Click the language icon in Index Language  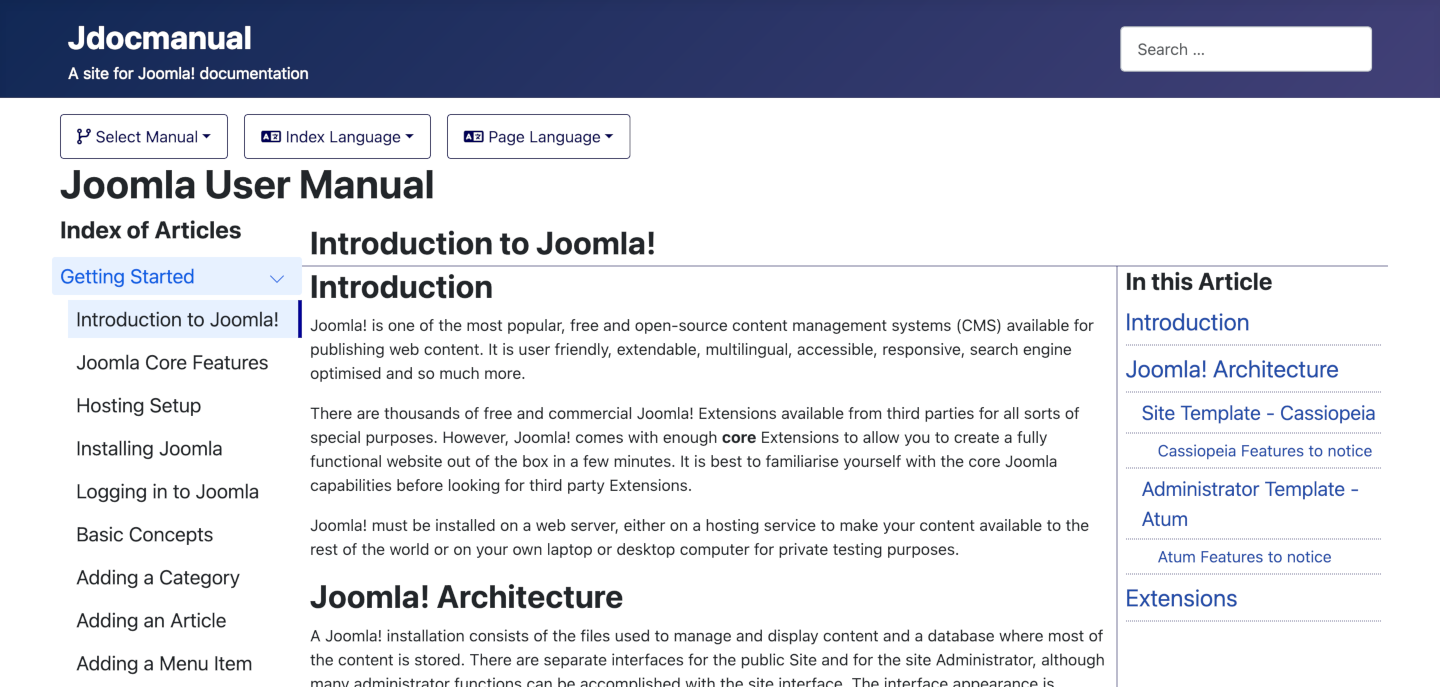[x=271, y=137]
